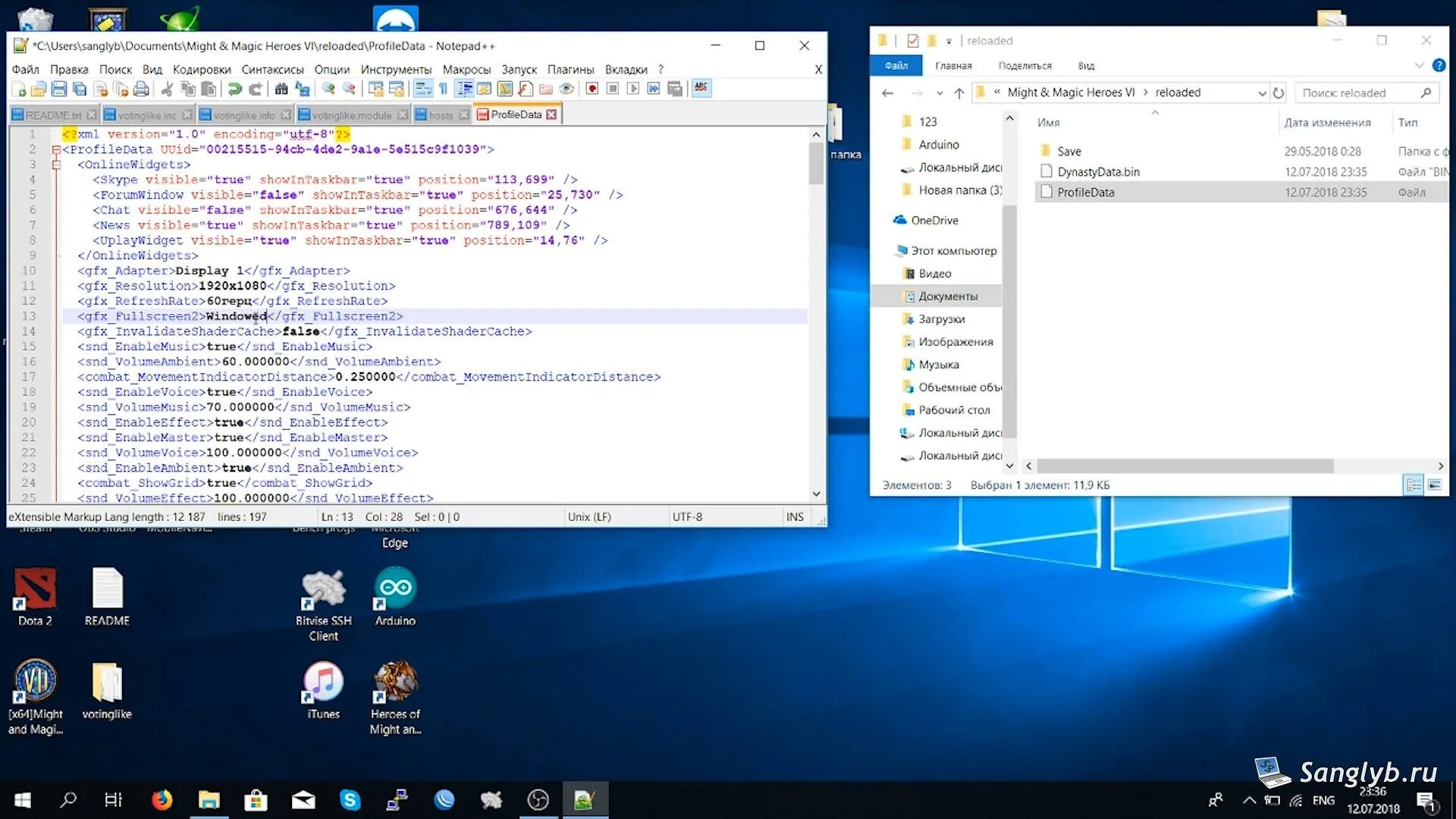The image size is (1456, 819).
Task: Click the Explorer horizontal scrollbar
Action: click(x=1185, y=466)
